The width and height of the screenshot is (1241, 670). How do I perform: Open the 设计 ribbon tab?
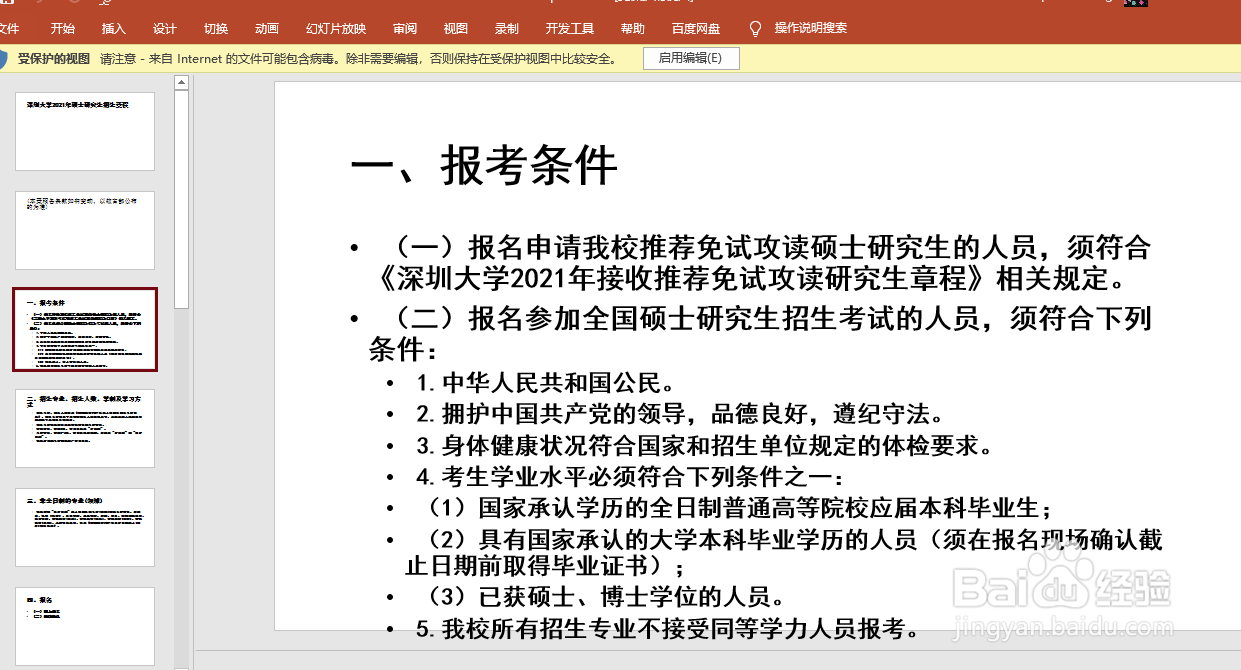(165, 28)
